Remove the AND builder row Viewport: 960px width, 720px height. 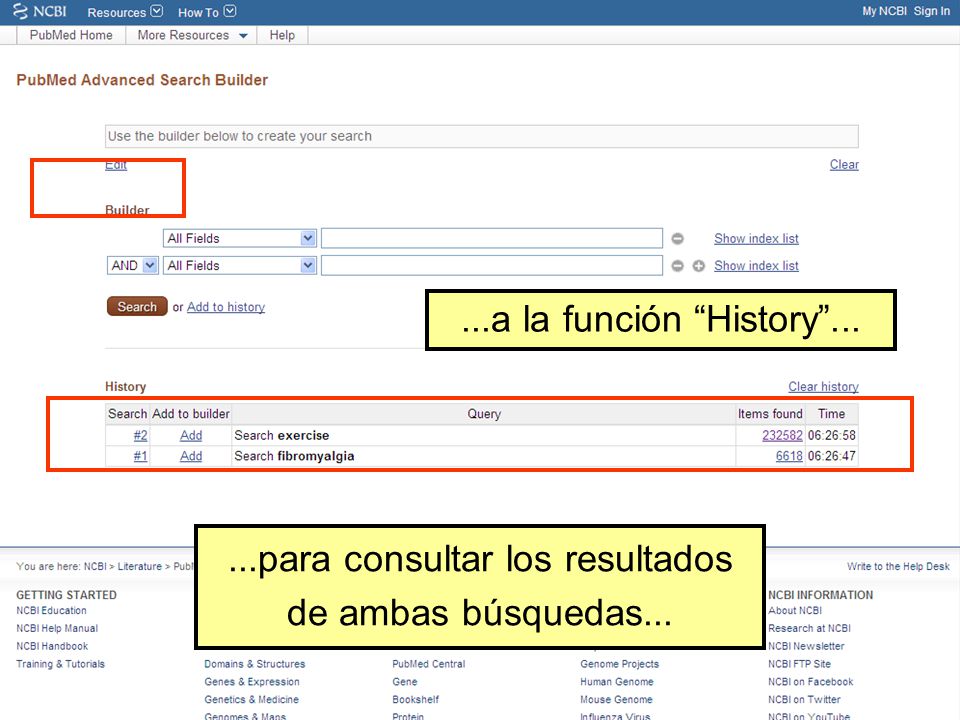point(677,266)
